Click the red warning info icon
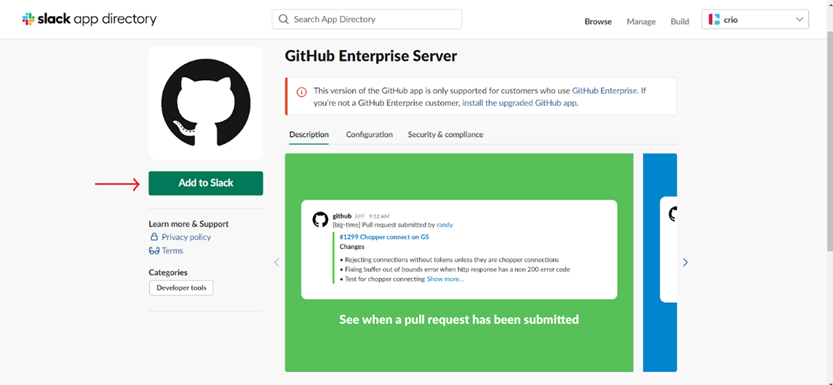The width and height of the screenshot is (833, 385). click(x=301, y=91)
